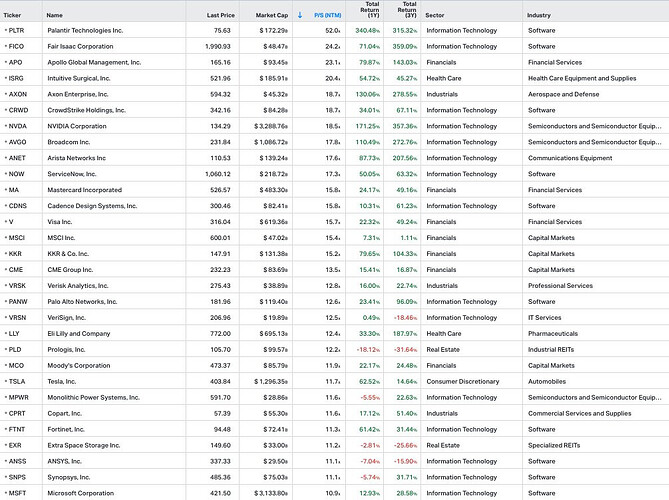
Task: Open the PANW ticker
Action: coord(18,302)
